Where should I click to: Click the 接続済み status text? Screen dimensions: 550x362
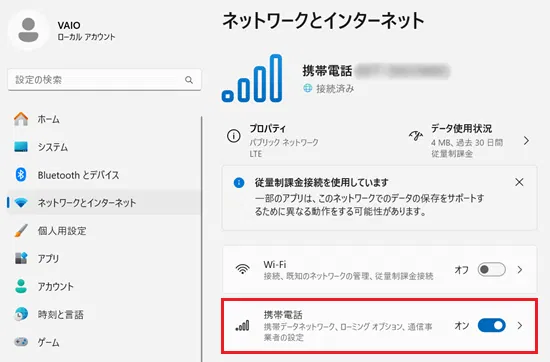tap(335, 89)
